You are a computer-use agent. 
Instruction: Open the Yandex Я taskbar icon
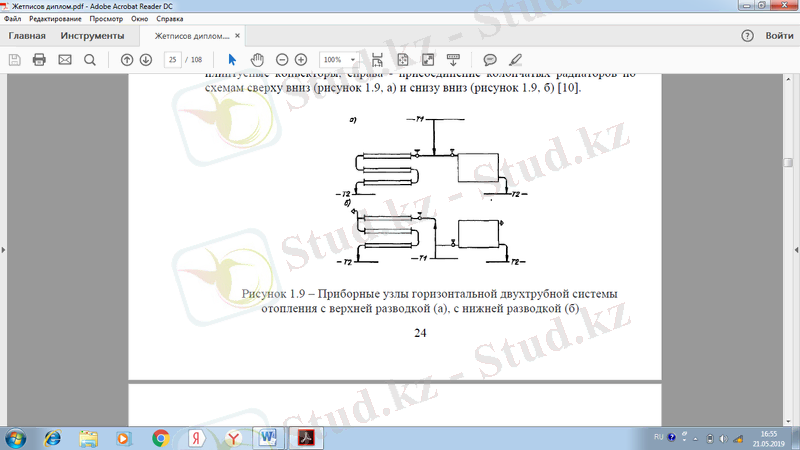click(x=196, y=438)
